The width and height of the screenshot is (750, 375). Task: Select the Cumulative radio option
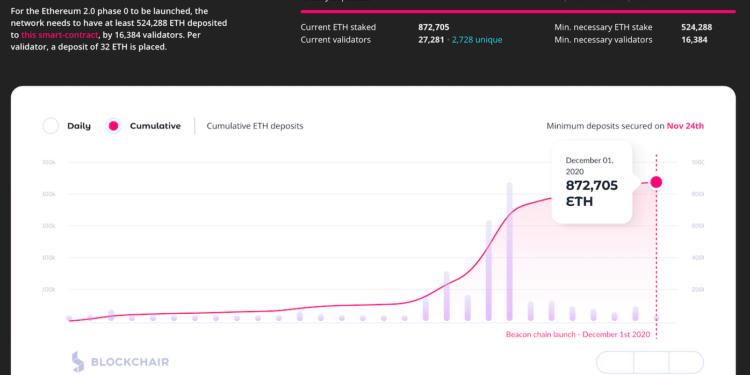[113, 126]
